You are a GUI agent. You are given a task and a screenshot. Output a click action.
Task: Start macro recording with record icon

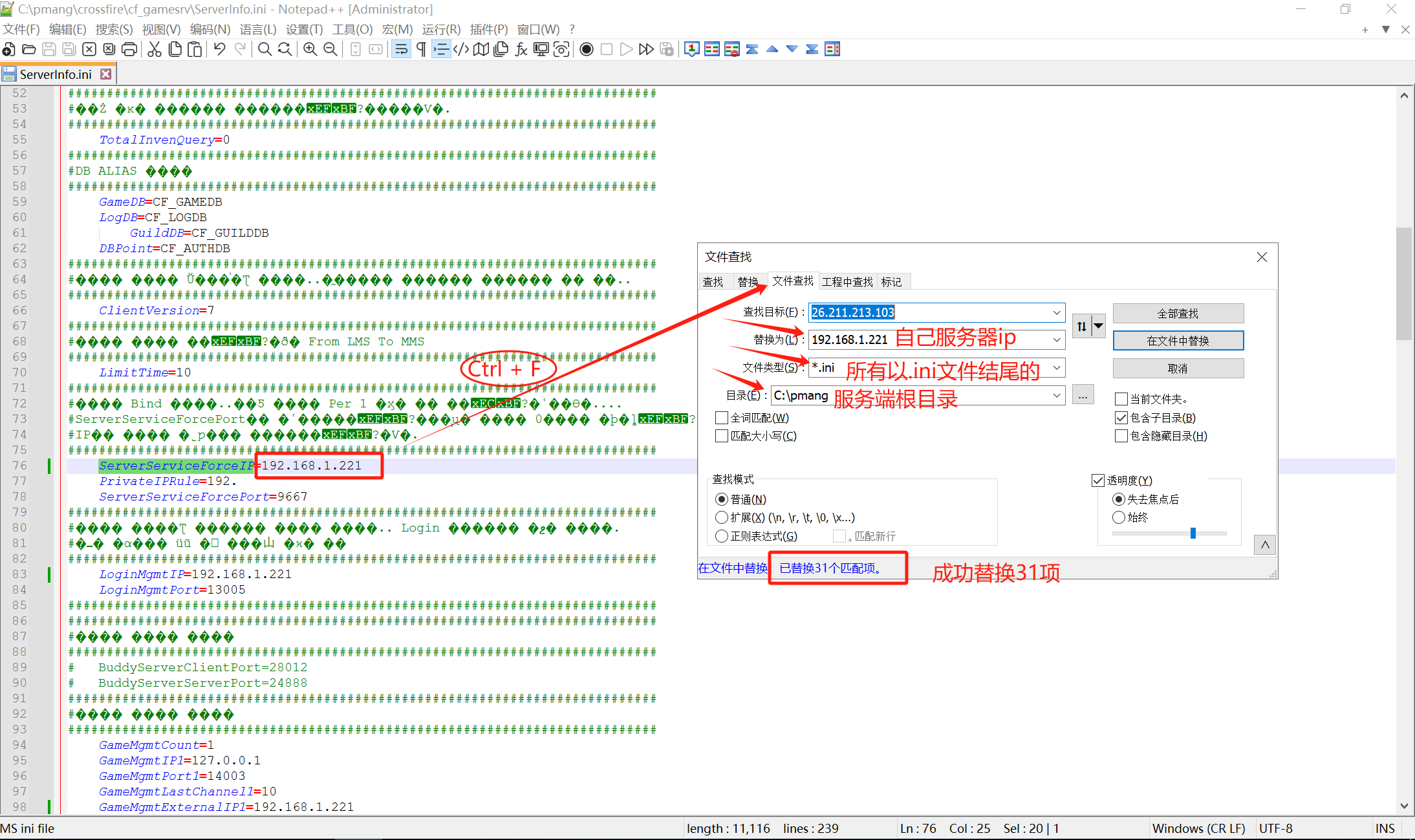click(586, 49)
